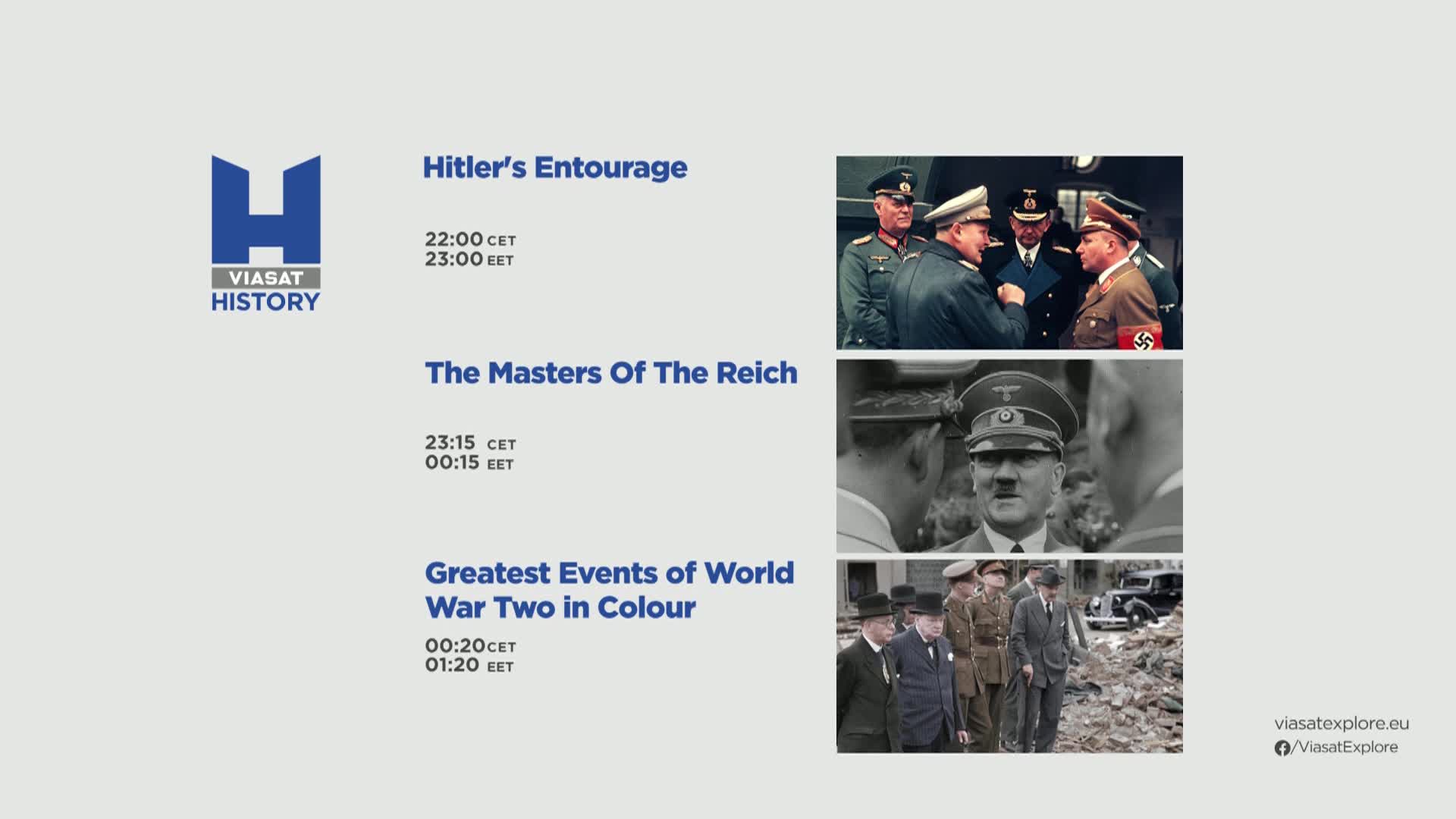This screenshot has width=1456, height=819.
Task: Open the Hitler's Entourage colour thumbnail
Action: click(1009, 253)
